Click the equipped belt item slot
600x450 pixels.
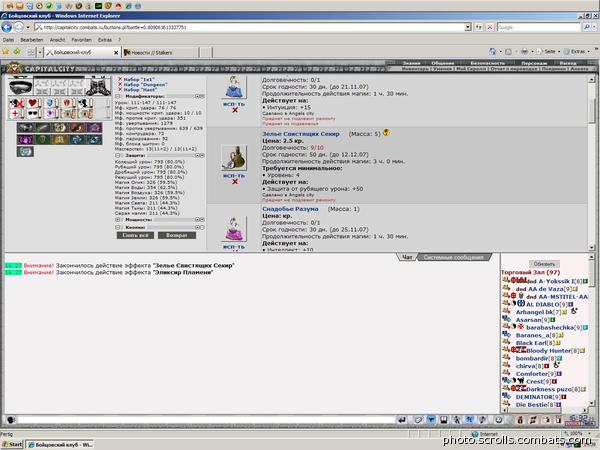21,87
